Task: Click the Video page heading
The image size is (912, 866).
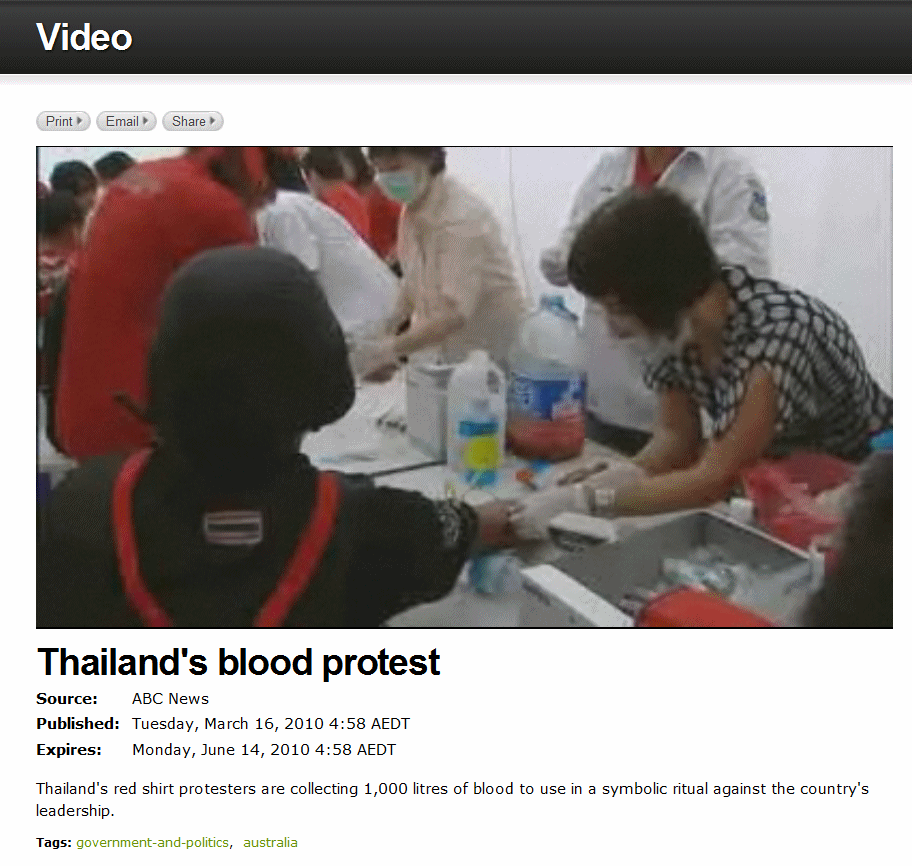Action: coord(84,37)
